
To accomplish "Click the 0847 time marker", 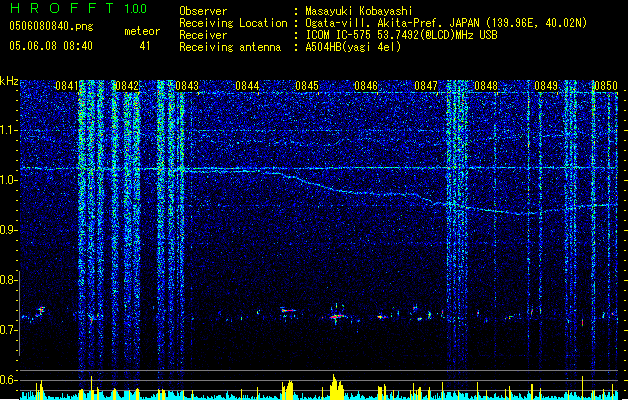I will pyautogui.click(x=426, y=86).
